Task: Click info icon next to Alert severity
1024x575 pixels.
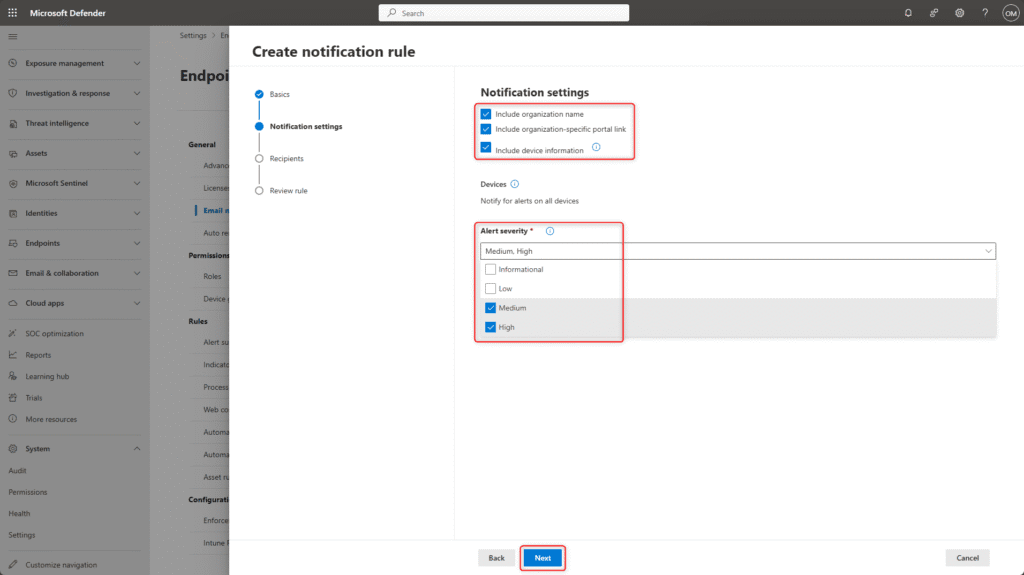Action: coord(550,231)
